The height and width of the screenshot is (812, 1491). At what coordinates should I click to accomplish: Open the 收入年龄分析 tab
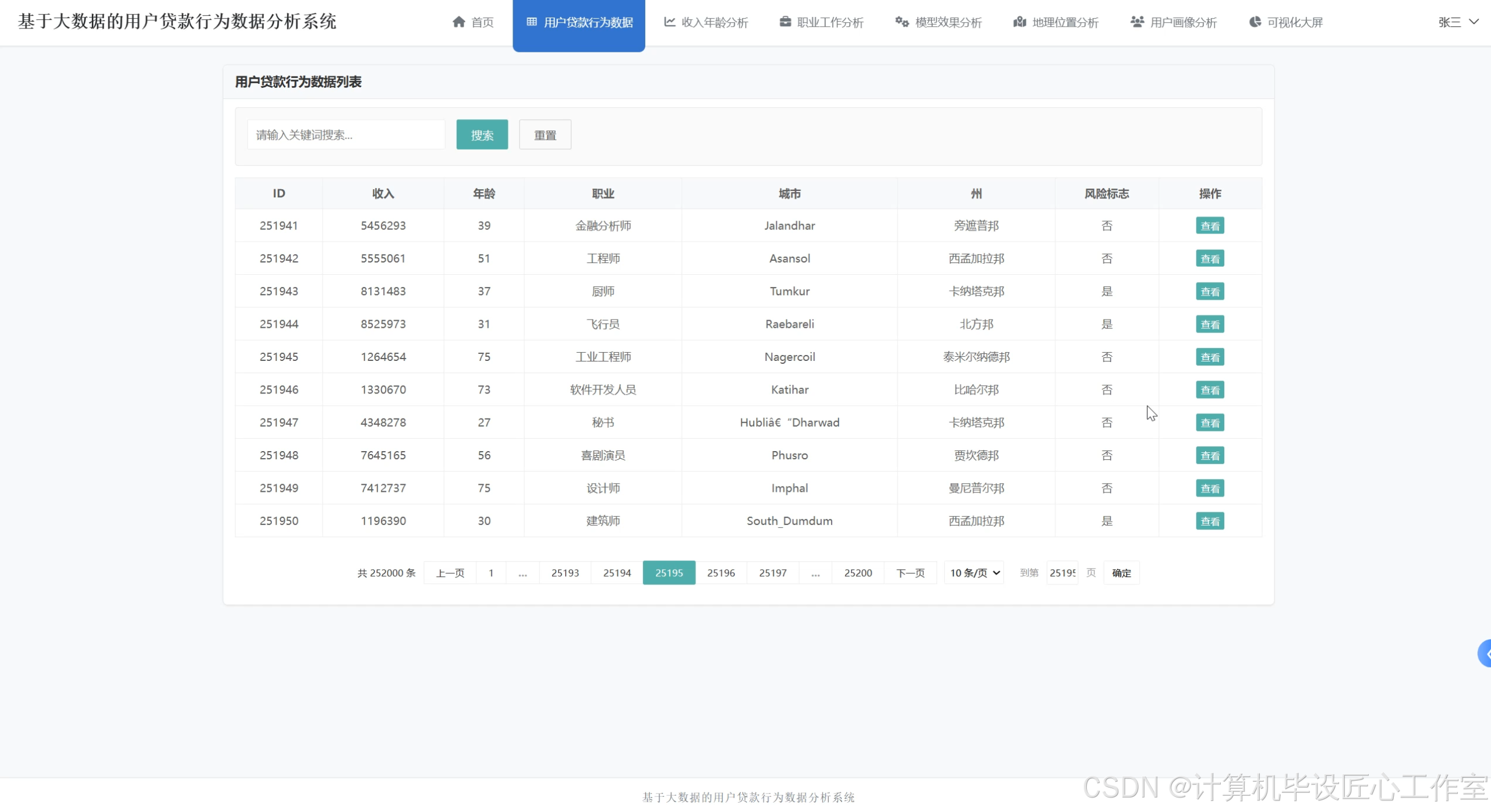pyautogui.click(x=706, y=23)
